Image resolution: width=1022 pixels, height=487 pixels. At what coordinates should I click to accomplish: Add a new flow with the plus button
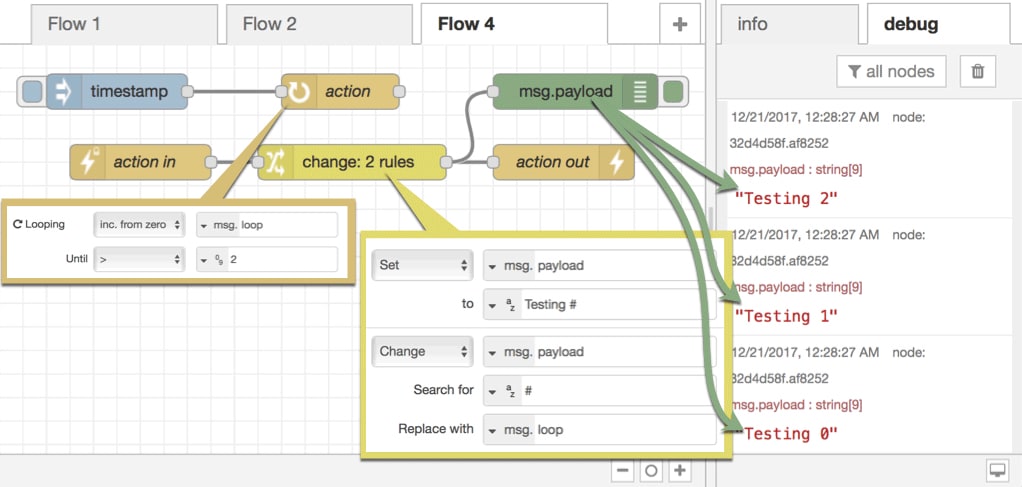click(x=680, y=25)
